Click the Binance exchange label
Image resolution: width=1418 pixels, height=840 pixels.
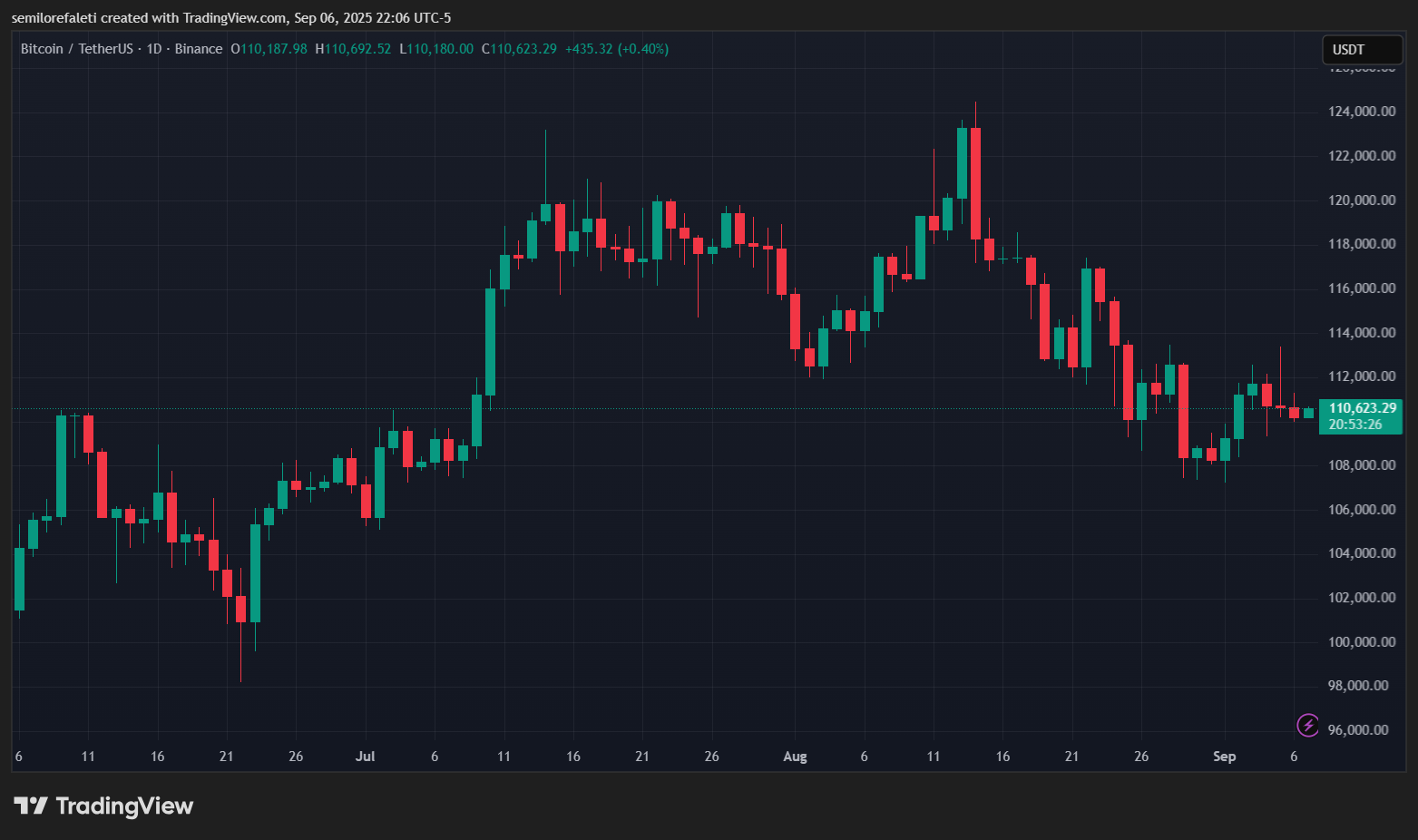click(x=199, y=49)
